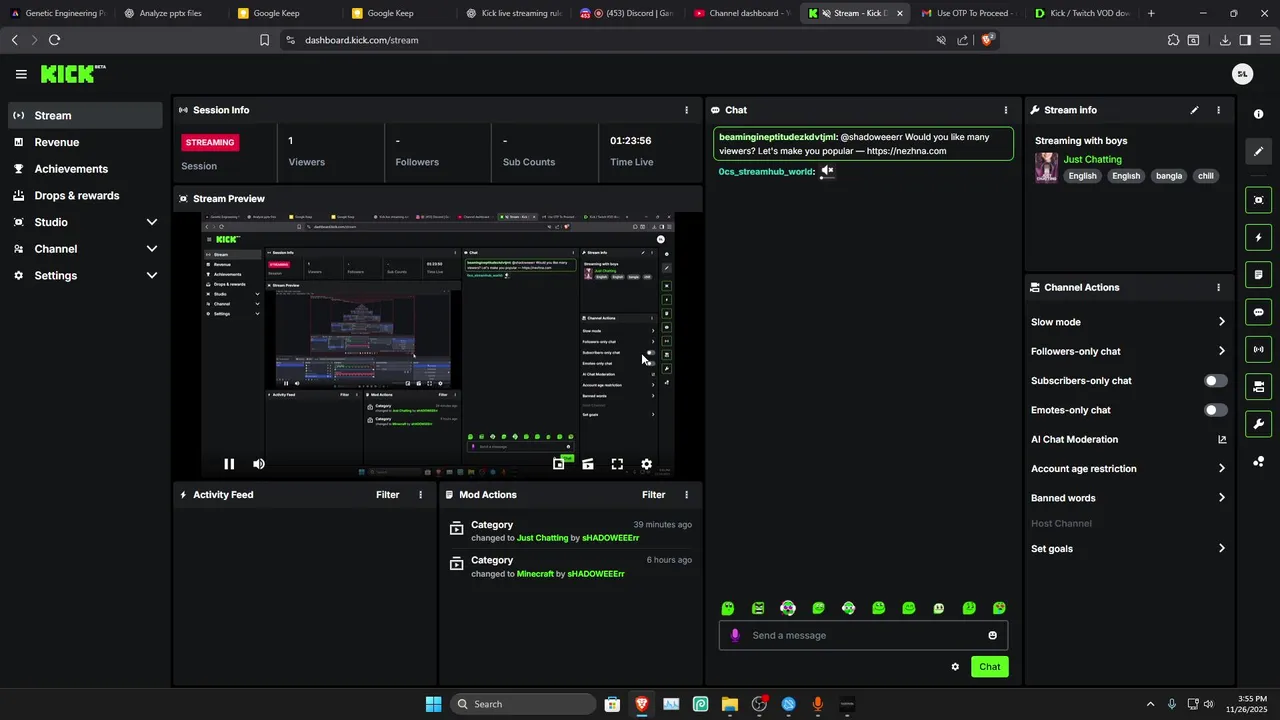Open Channel Actions three-dot menu

point(1218,287)
